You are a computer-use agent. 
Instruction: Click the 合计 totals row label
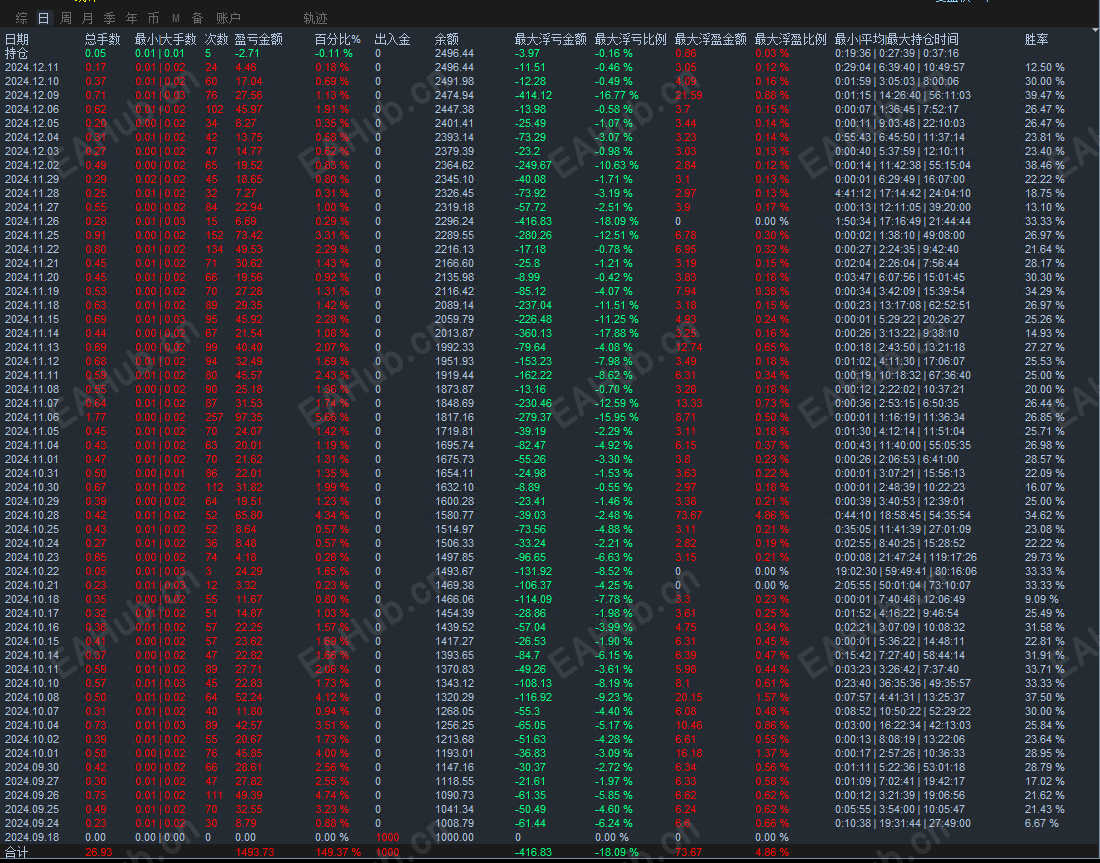click(x=17, y=852)
